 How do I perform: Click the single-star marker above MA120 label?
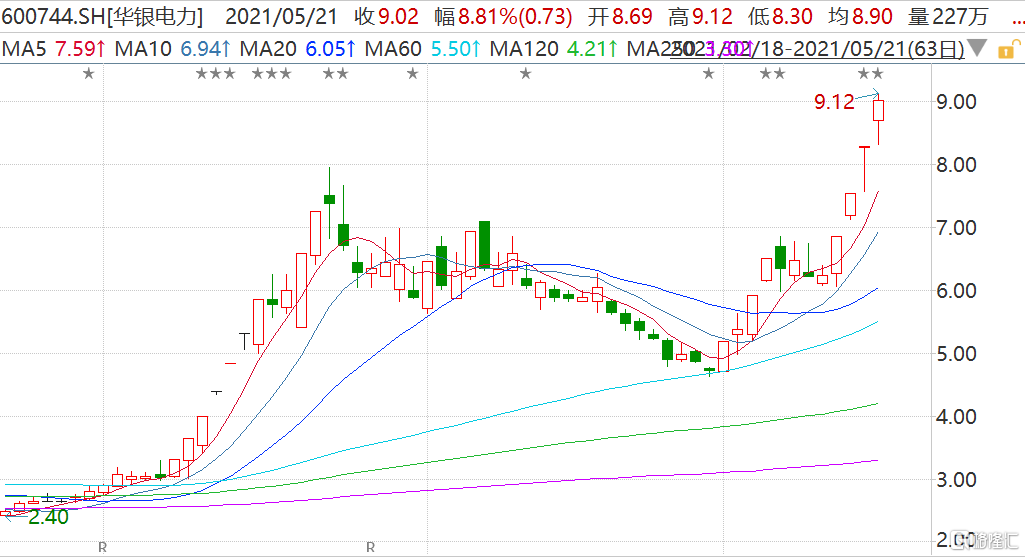(525, 73)
